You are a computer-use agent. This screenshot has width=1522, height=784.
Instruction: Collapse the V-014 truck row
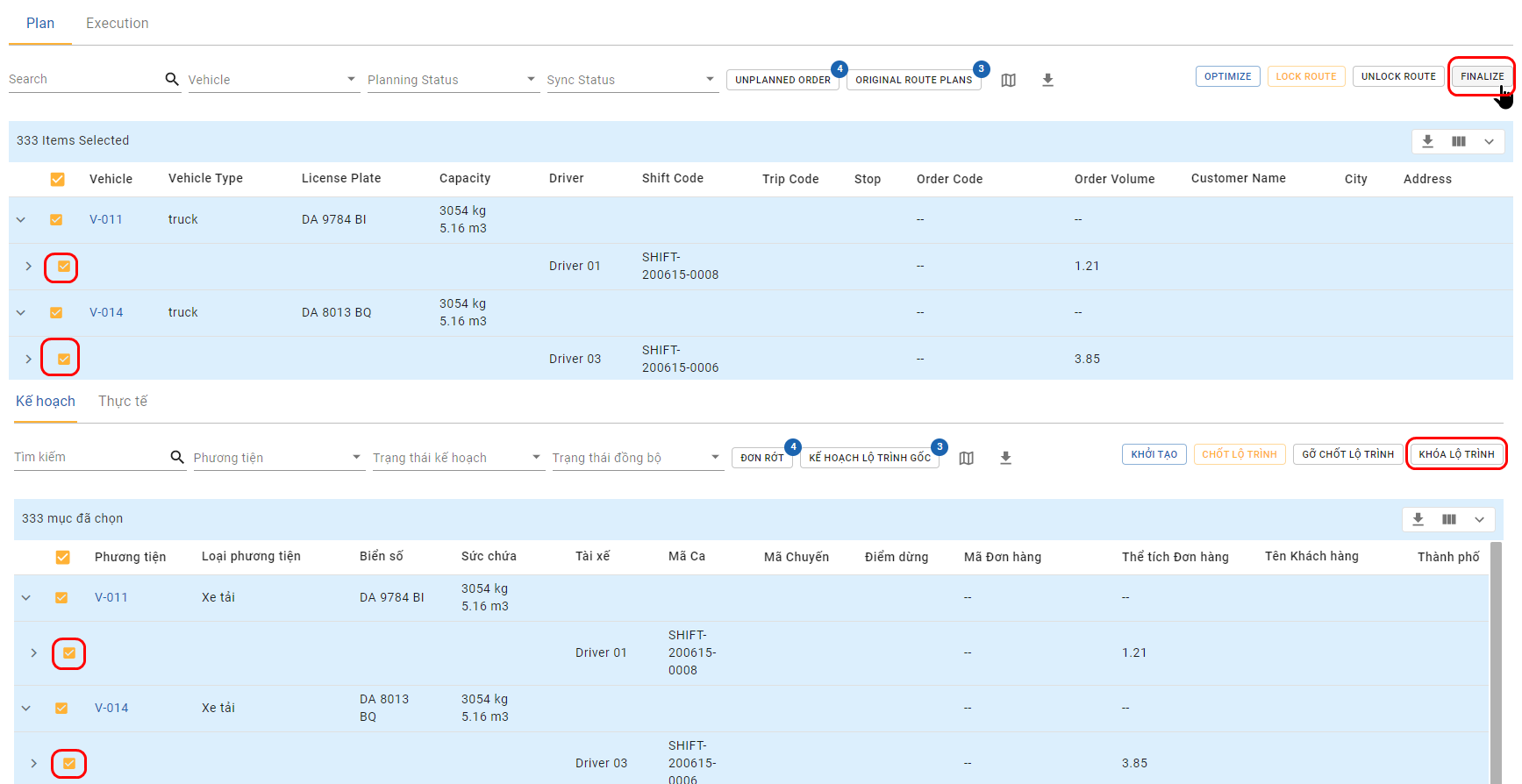21,312
